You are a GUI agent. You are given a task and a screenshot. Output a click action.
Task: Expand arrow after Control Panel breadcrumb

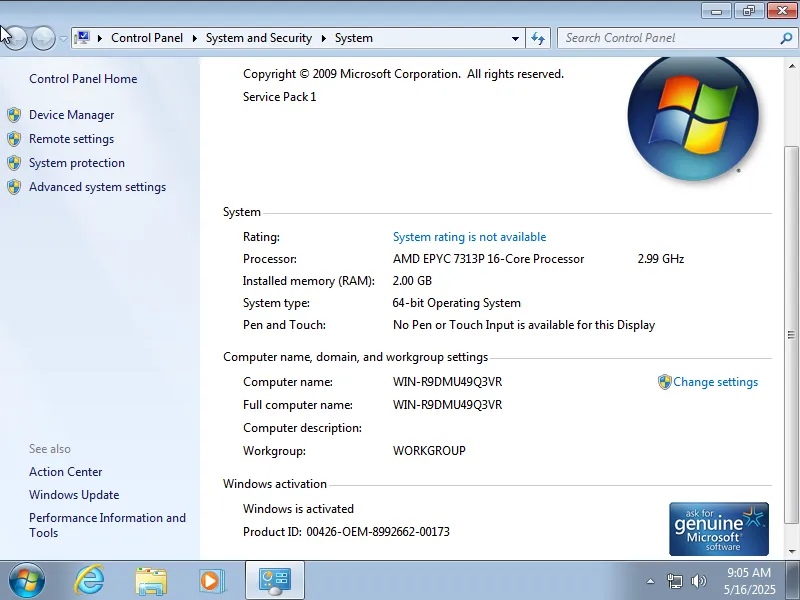point(194,38)
